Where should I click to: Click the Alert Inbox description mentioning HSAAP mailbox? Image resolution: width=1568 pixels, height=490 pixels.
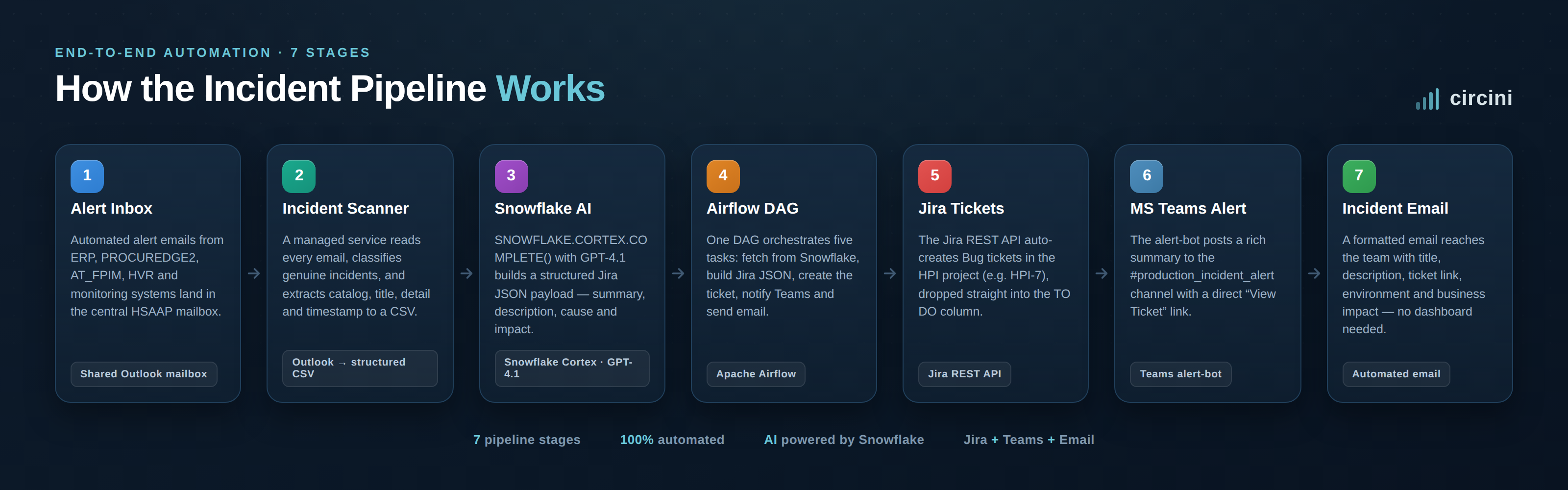pyautogui.click(x=147, y=276)
